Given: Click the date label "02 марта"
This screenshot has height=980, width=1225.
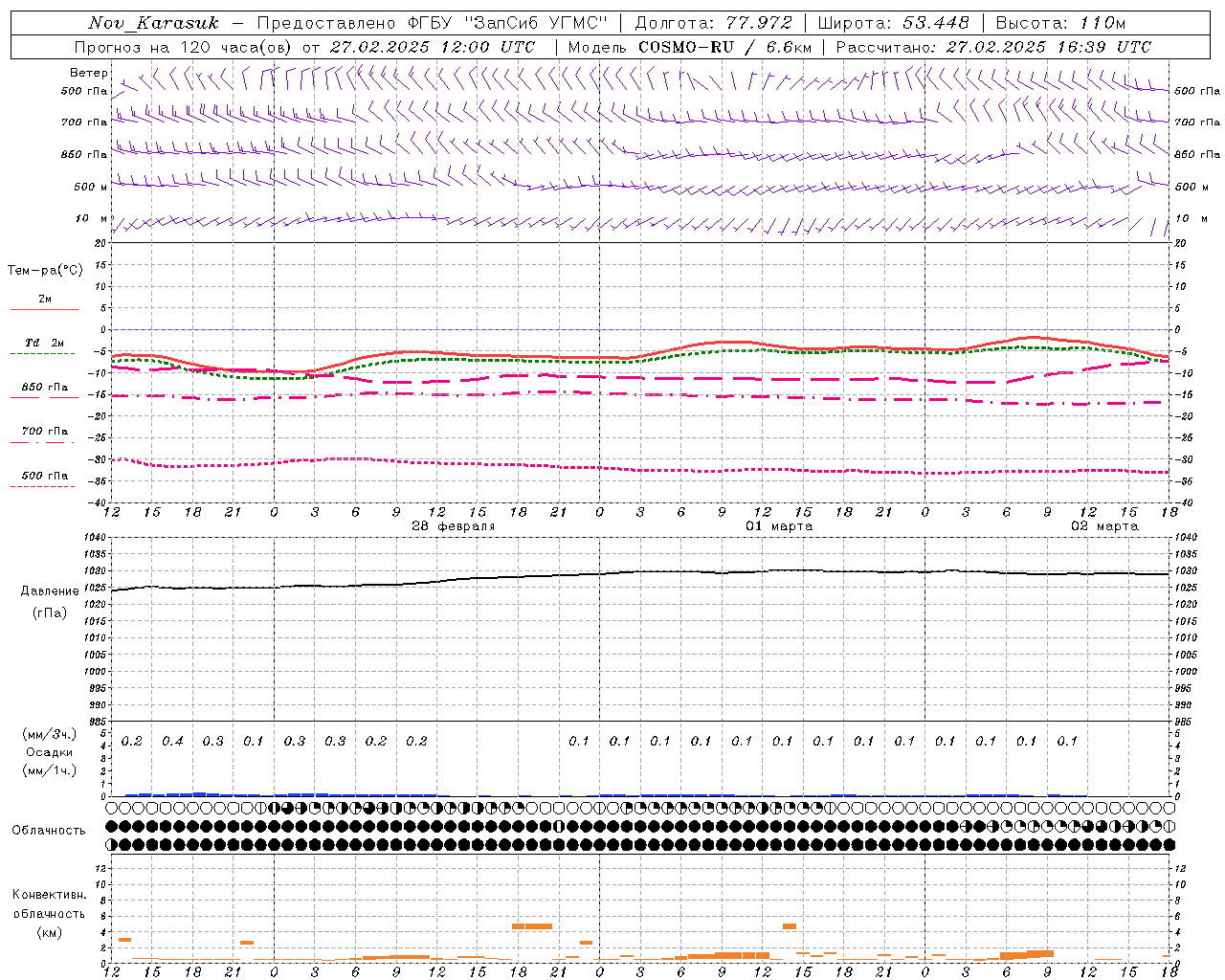Looking at the screenshot, I should pos(1104,526).
